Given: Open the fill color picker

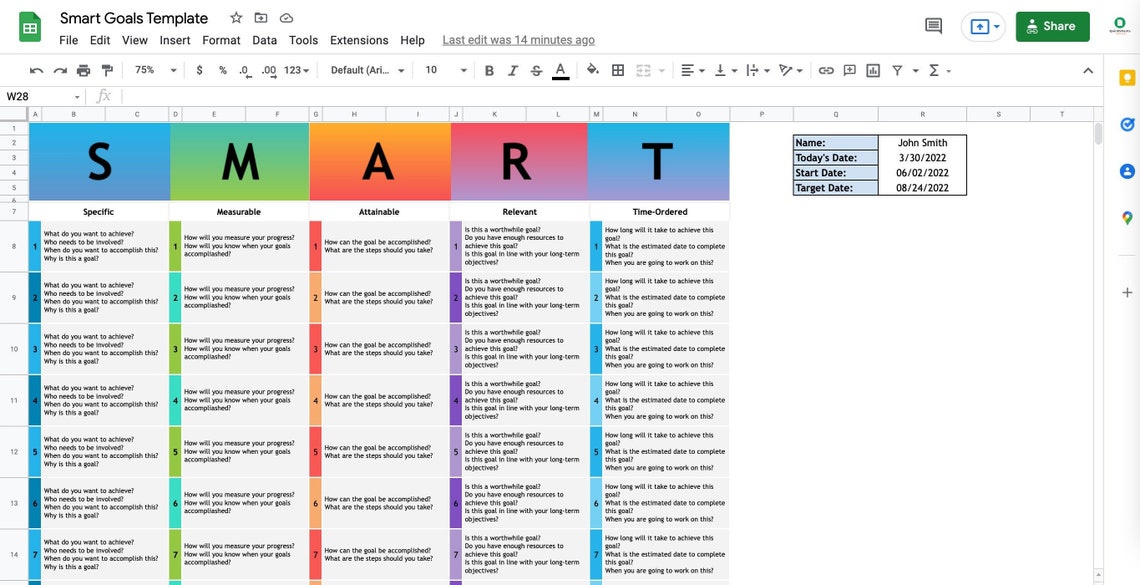Looking at the screenshot, I should (590, 70).
